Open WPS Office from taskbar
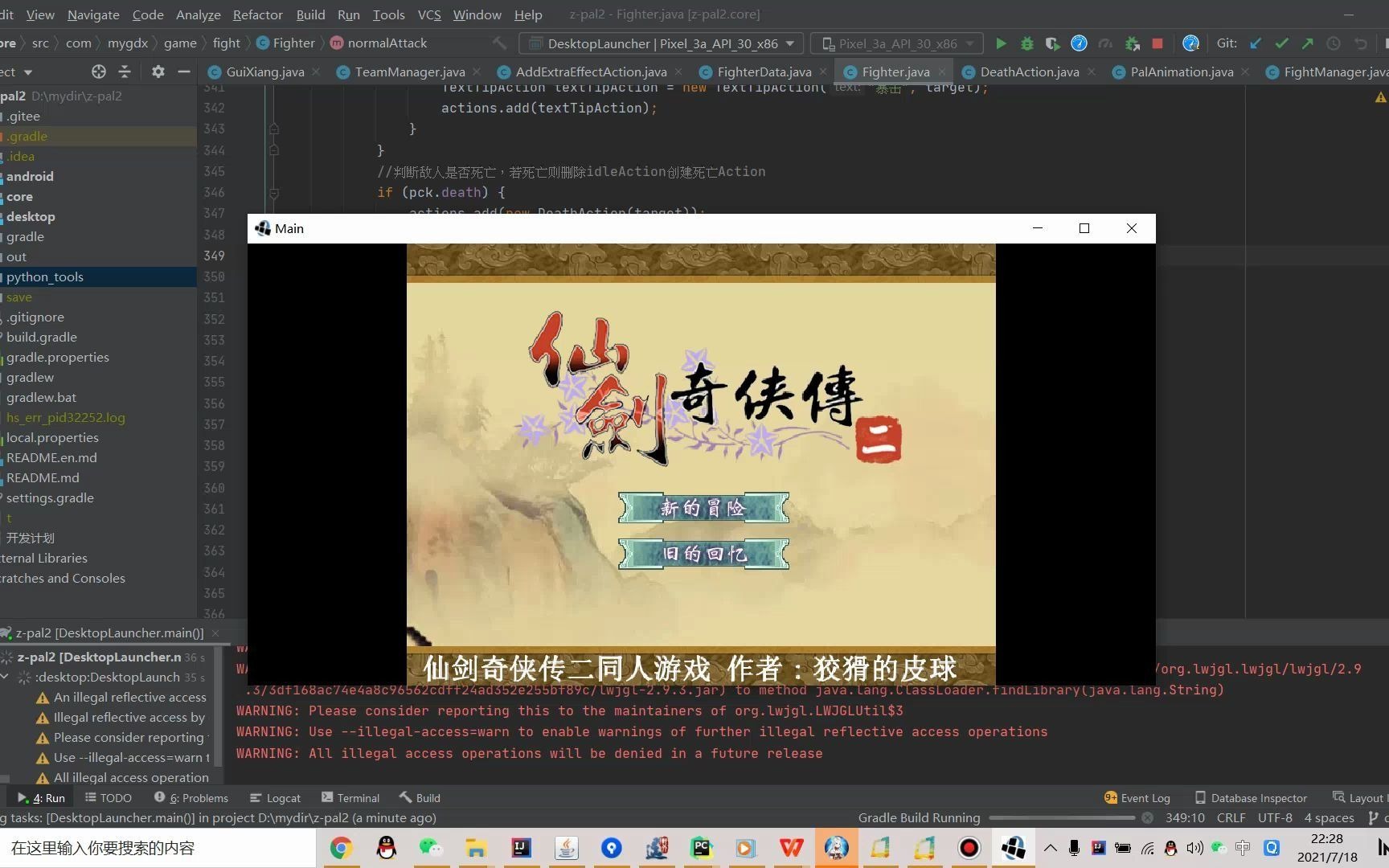 tap(791, 848)
